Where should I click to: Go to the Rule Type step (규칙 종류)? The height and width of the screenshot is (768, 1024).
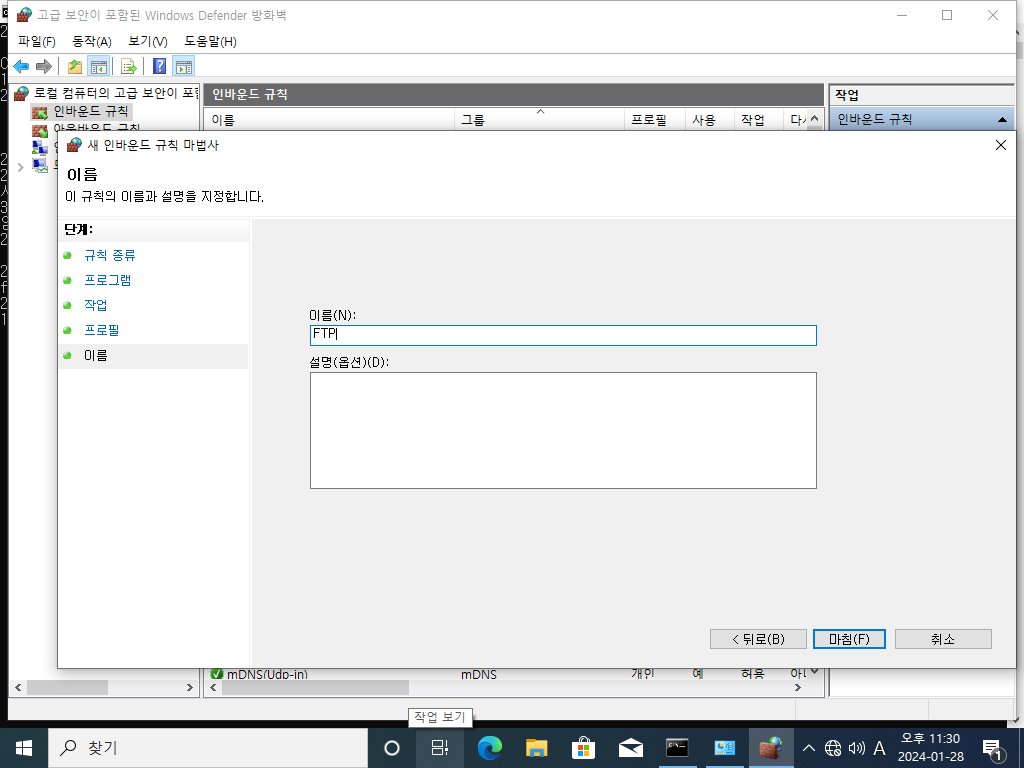point(110,255)
